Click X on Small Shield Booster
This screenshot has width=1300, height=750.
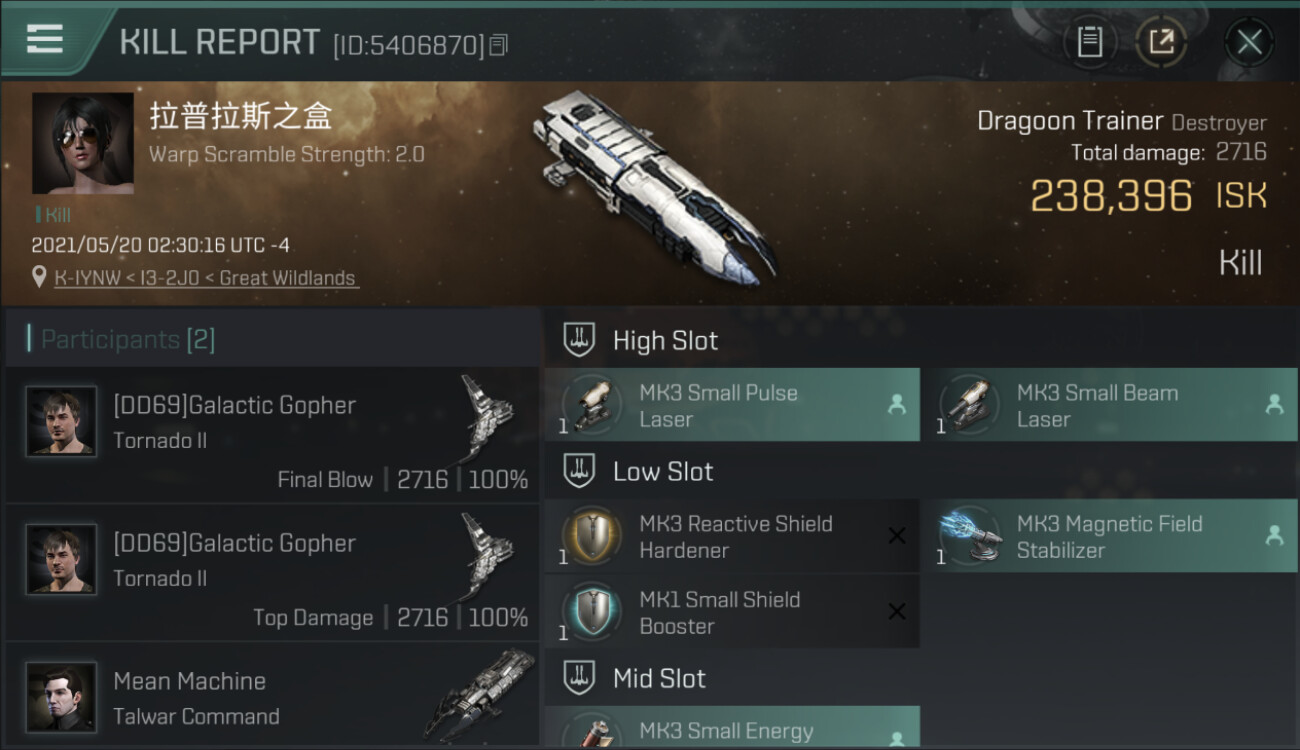pos(897,612)
